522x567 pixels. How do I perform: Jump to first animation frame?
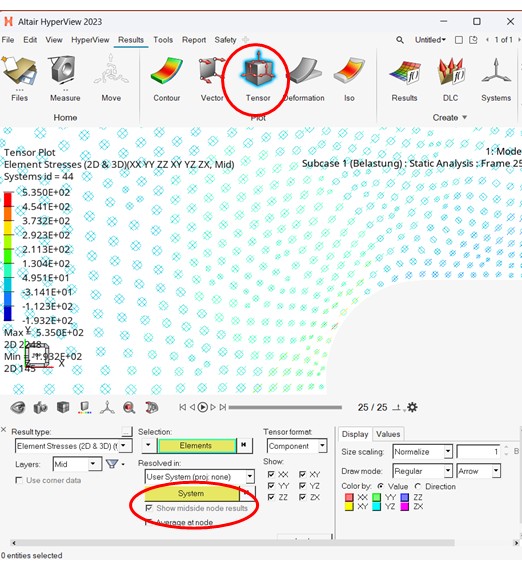click(x=183, y=407)
